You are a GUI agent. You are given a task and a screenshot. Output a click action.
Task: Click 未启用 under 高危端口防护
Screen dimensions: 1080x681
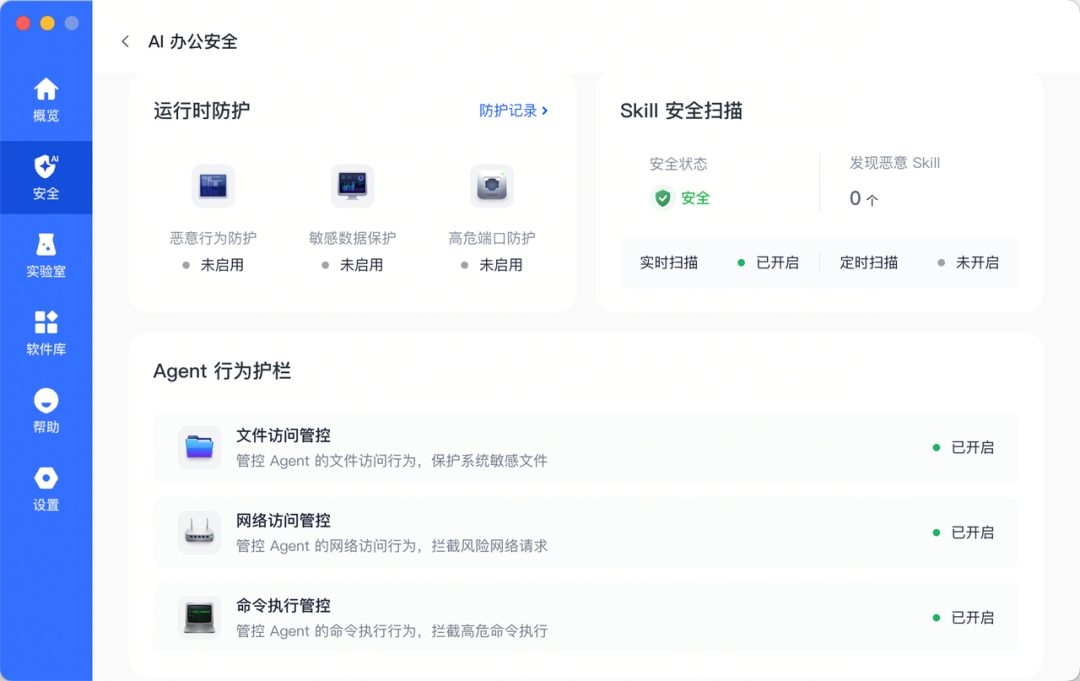[492, 265]
